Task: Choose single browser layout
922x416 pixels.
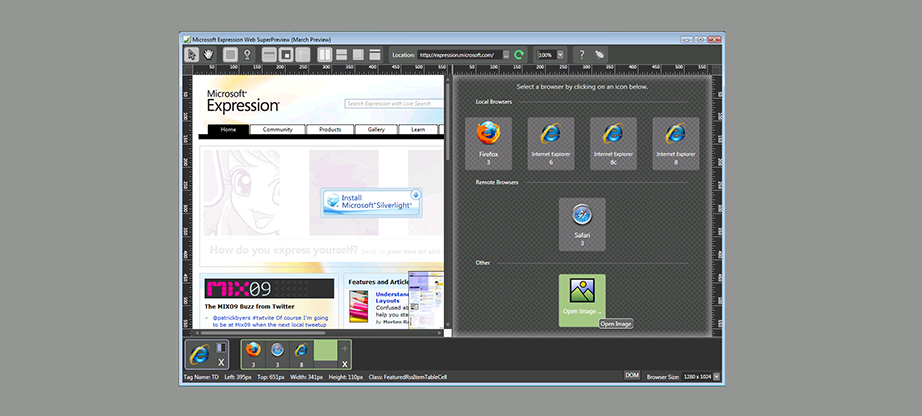Action: coord(375,55)
